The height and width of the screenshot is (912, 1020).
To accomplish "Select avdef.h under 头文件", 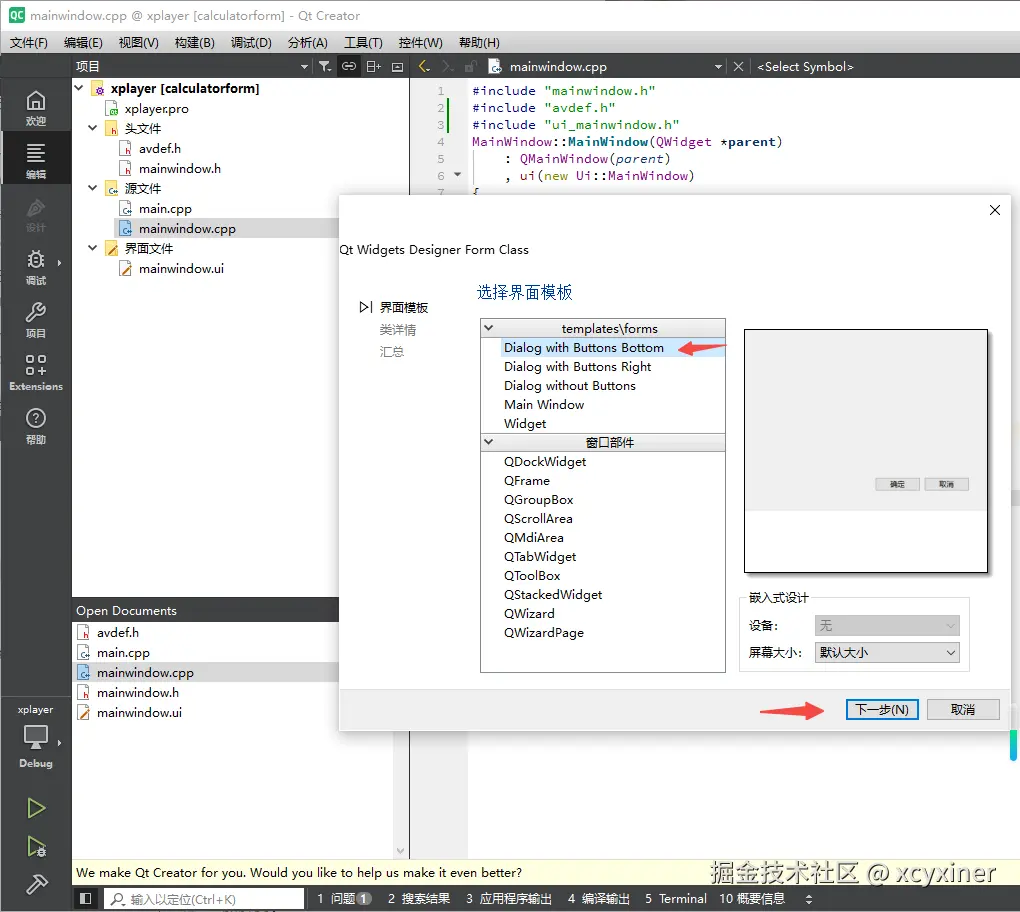I will (159, 148).
